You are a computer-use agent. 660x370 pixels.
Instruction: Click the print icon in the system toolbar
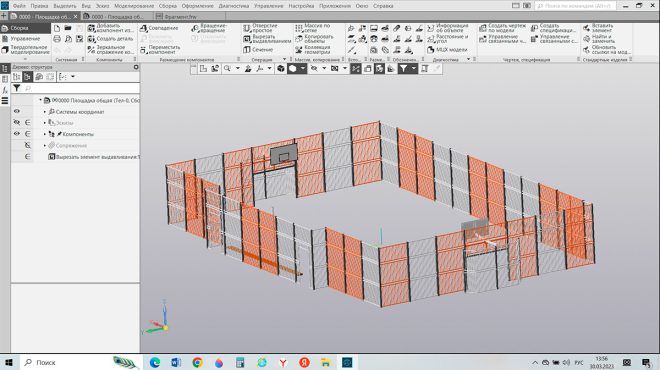coord(57,39)
